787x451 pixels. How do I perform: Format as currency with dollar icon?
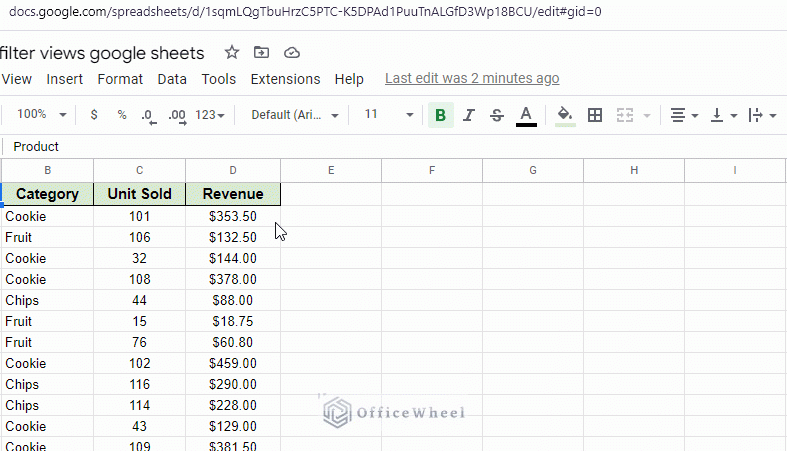tap(94, 115)
